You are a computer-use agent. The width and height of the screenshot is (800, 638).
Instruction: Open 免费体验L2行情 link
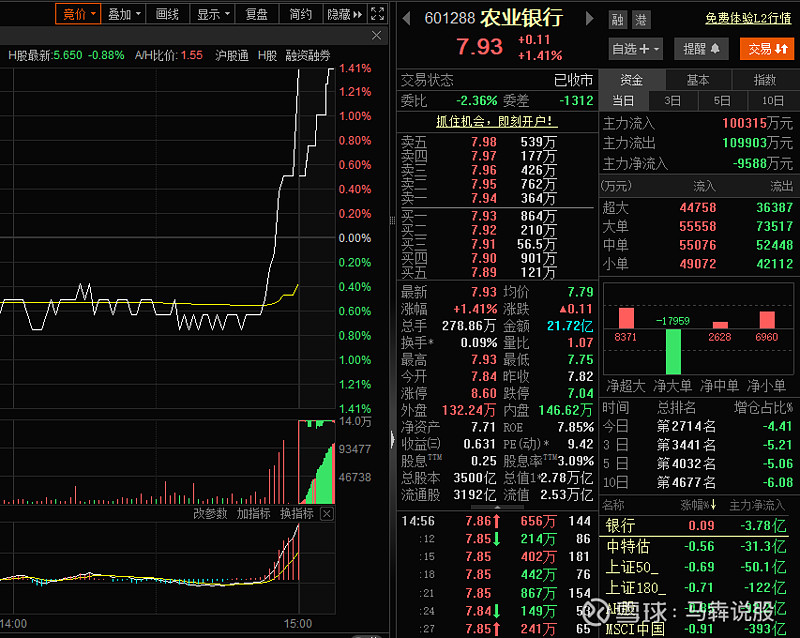pyautogui.click(x=748, y=18)
